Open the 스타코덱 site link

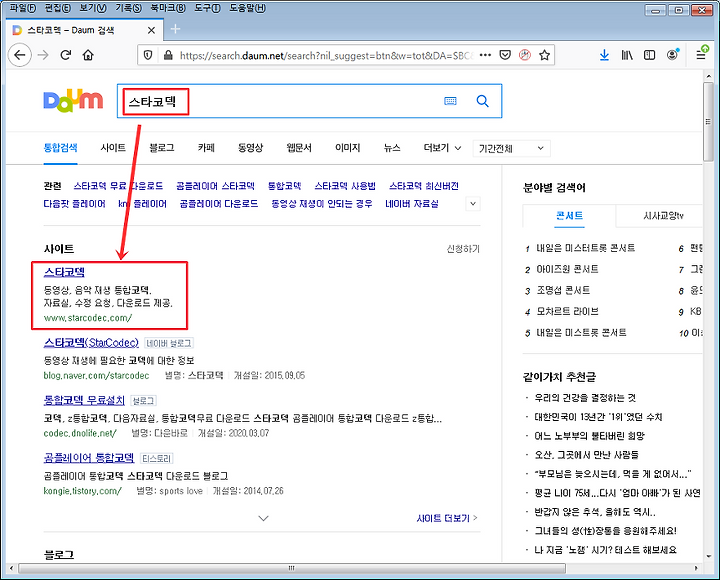point(64,272)
